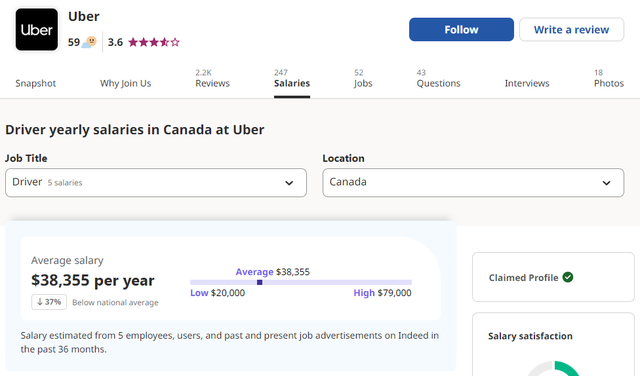Viewport: 640px width, 376px height.
Task: Expand the Job Title Driver dropdown
Action: pyautogui.click(x=156, y=182)
